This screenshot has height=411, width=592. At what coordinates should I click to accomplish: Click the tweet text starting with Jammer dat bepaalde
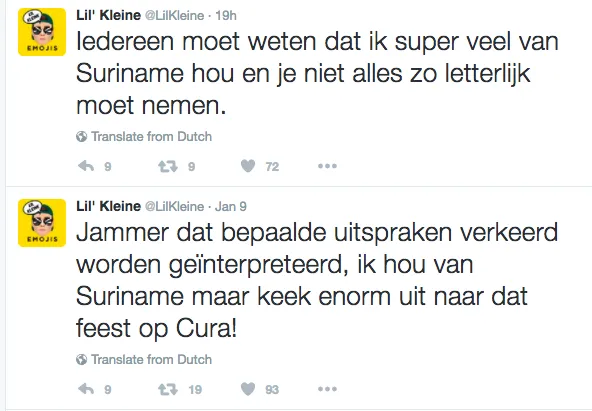[317, 280]
